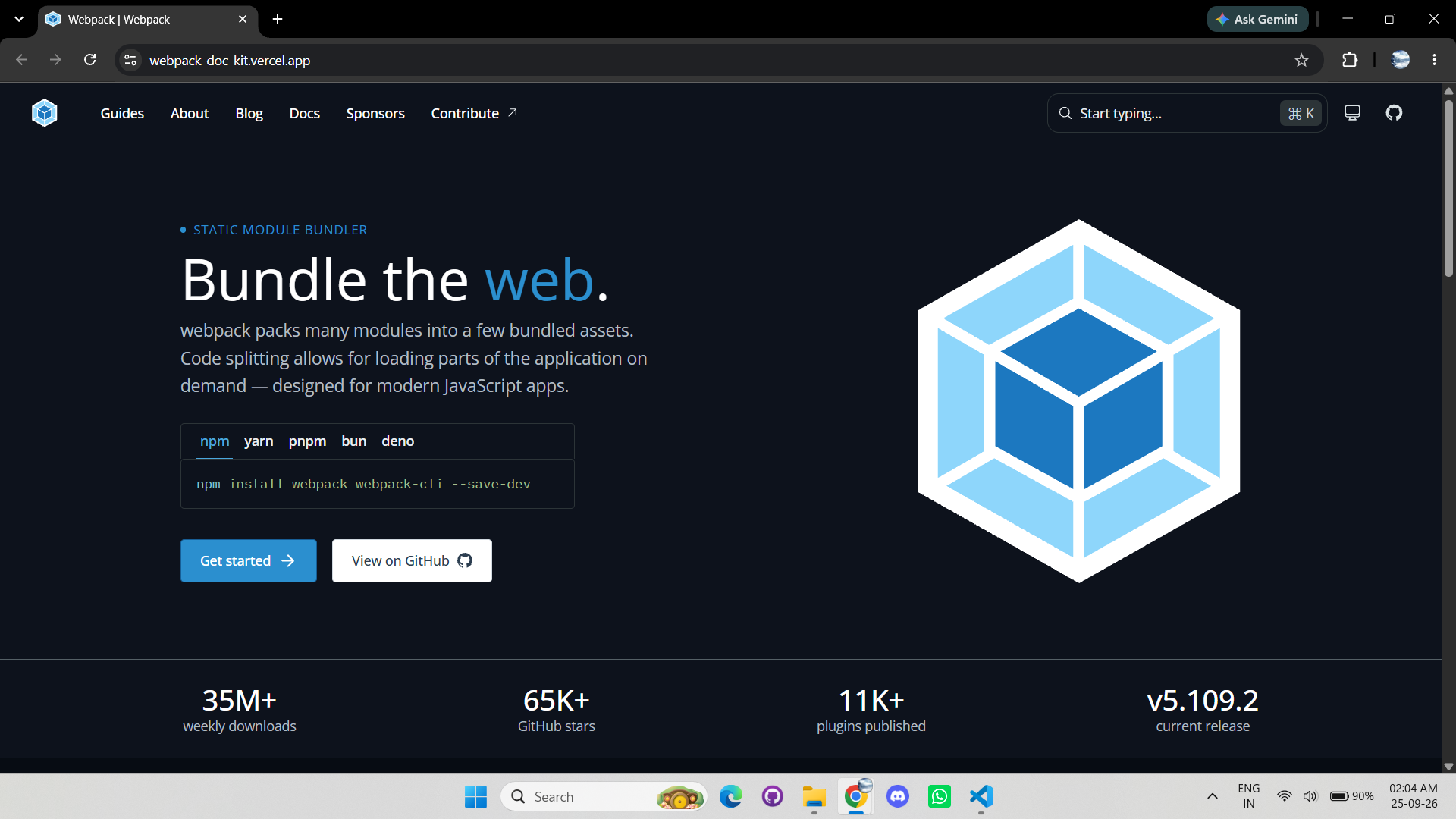Image resolution: width=1456 pixels, height=819 pixels.
Task: Select the yarn install tab
Action: [x=259, y=441]
